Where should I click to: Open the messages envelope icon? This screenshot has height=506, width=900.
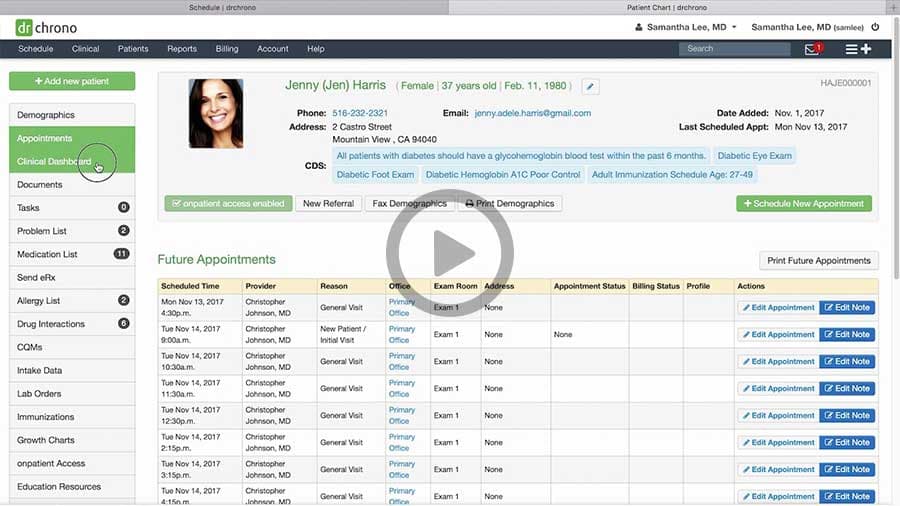point(812,49)
